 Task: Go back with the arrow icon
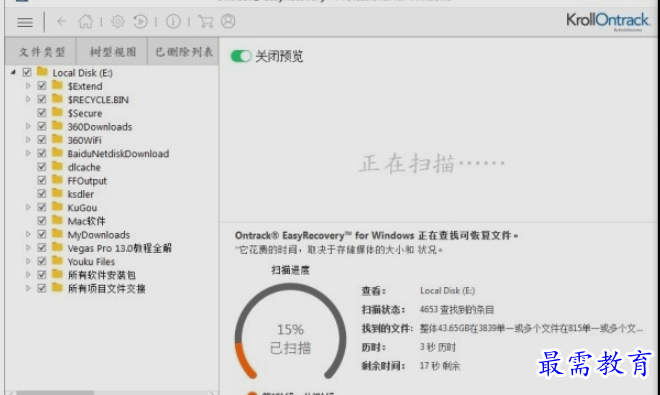pyautogui.click(x=62, y=21)
